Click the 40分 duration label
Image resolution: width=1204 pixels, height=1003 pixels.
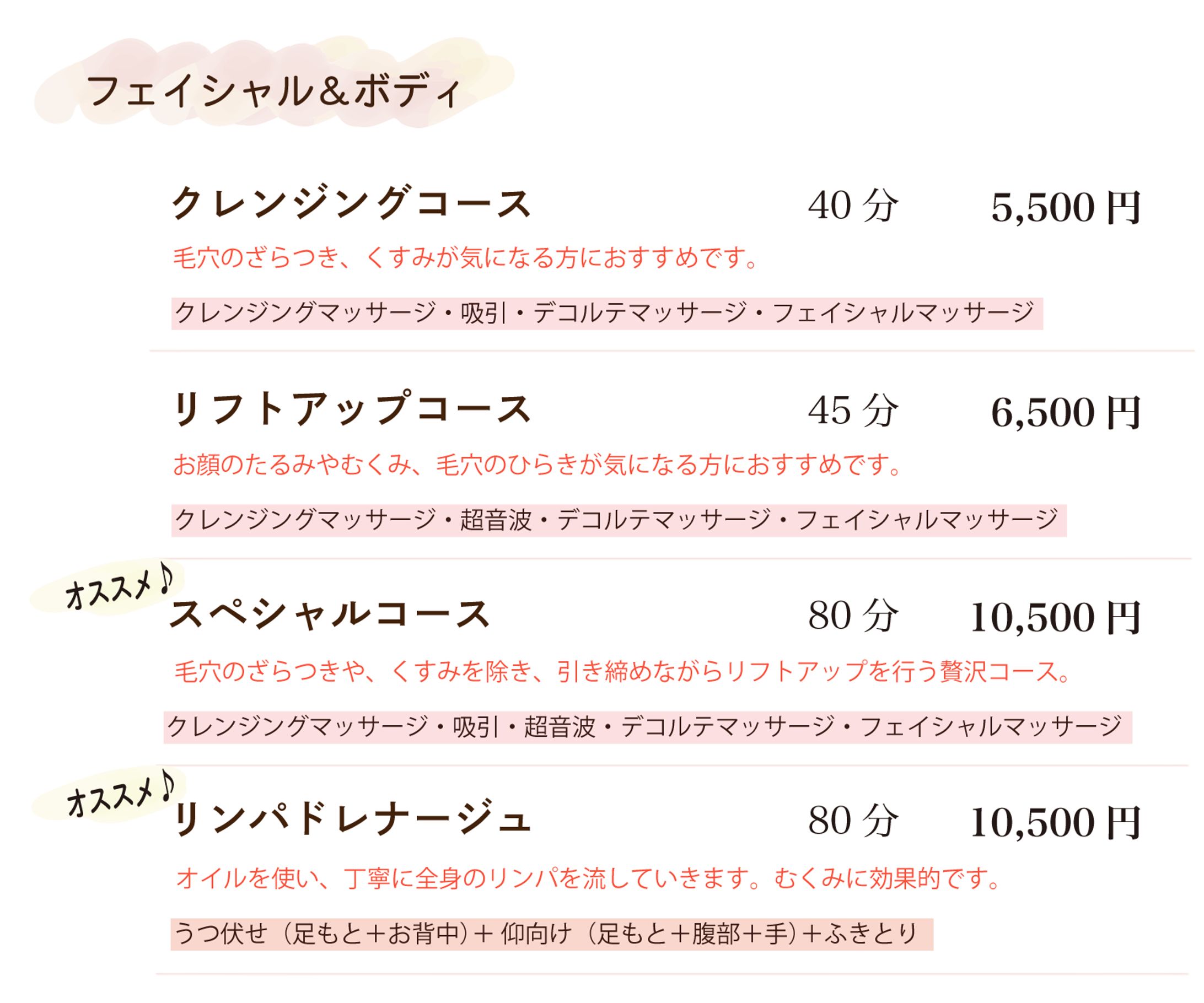tap(852, 206)
